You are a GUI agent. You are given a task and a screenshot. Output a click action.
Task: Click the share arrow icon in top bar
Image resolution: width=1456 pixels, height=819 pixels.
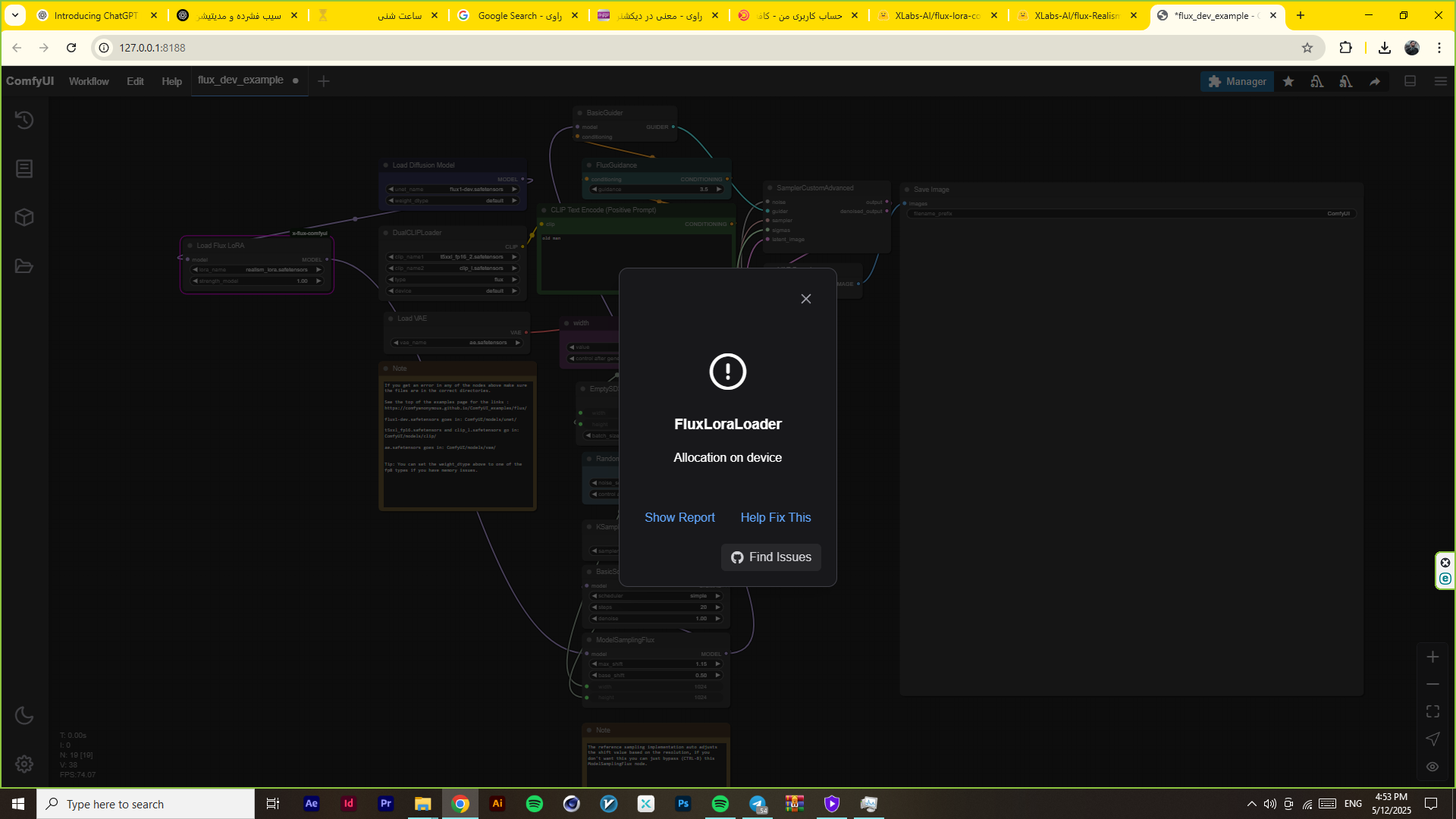point(1375,81)
